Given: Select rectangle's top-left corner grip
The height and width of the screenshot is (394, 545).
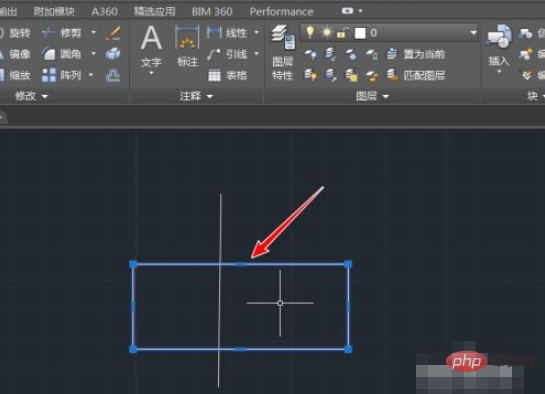Looking at the screenshot, I should coord(133,264).
